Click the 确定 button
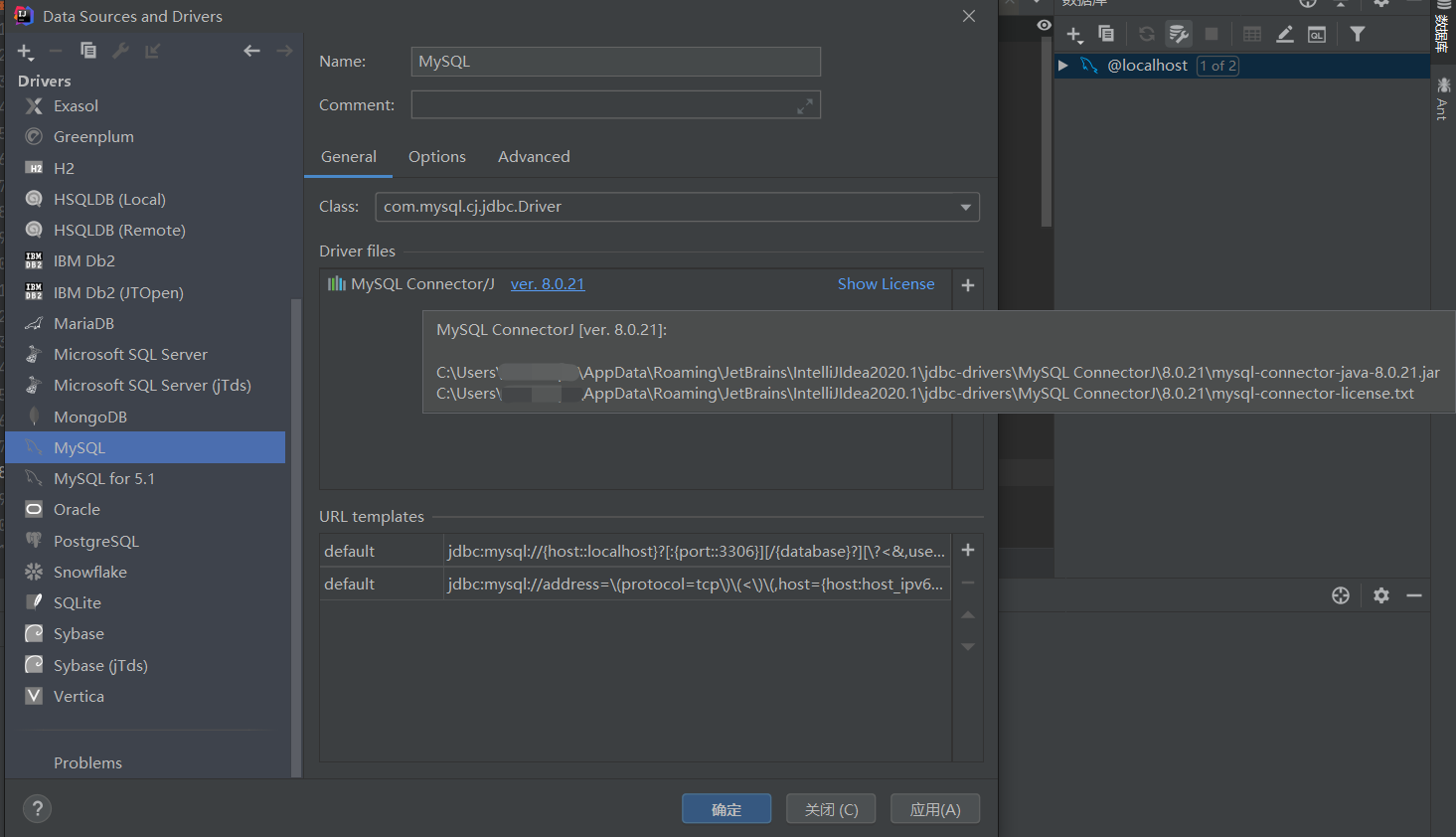This screenshot has height=837, width=1456. pyautogui.click(x=727, y=809)
